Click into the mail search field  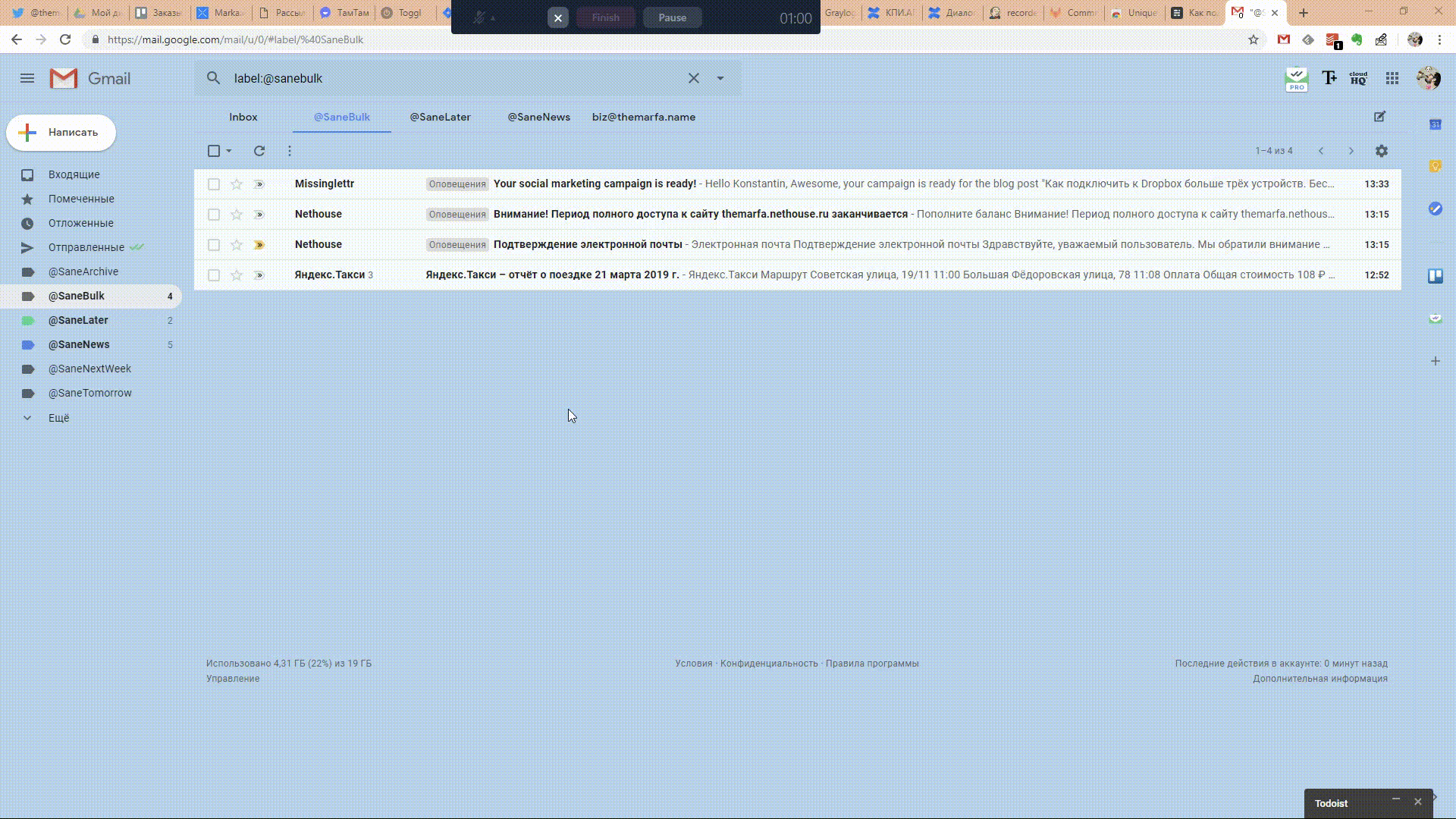(x=455, y=78)
